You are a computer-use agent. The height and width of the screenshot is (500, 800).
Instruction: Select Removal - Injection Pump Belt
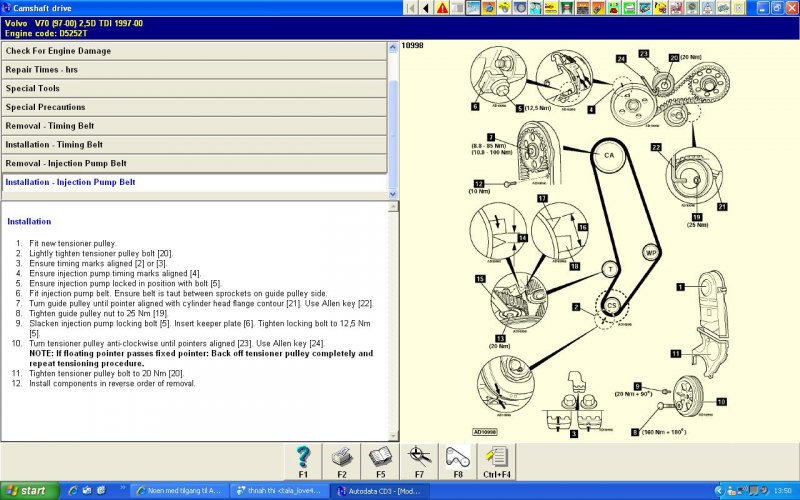[193, 163]
